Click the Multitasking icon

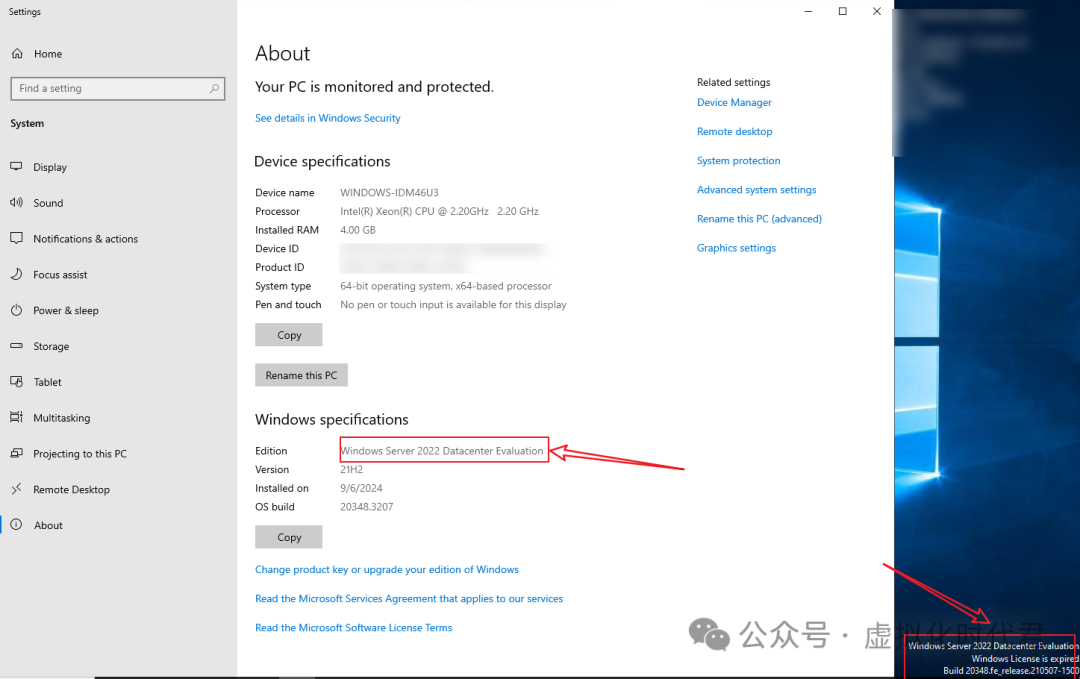click(x=17, y=417)
